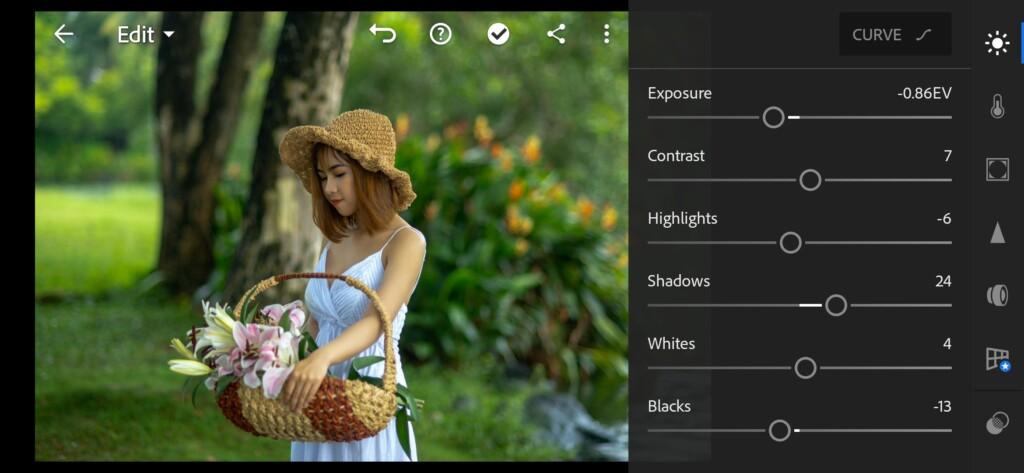Click the Shadows value 24

(943, 282)
